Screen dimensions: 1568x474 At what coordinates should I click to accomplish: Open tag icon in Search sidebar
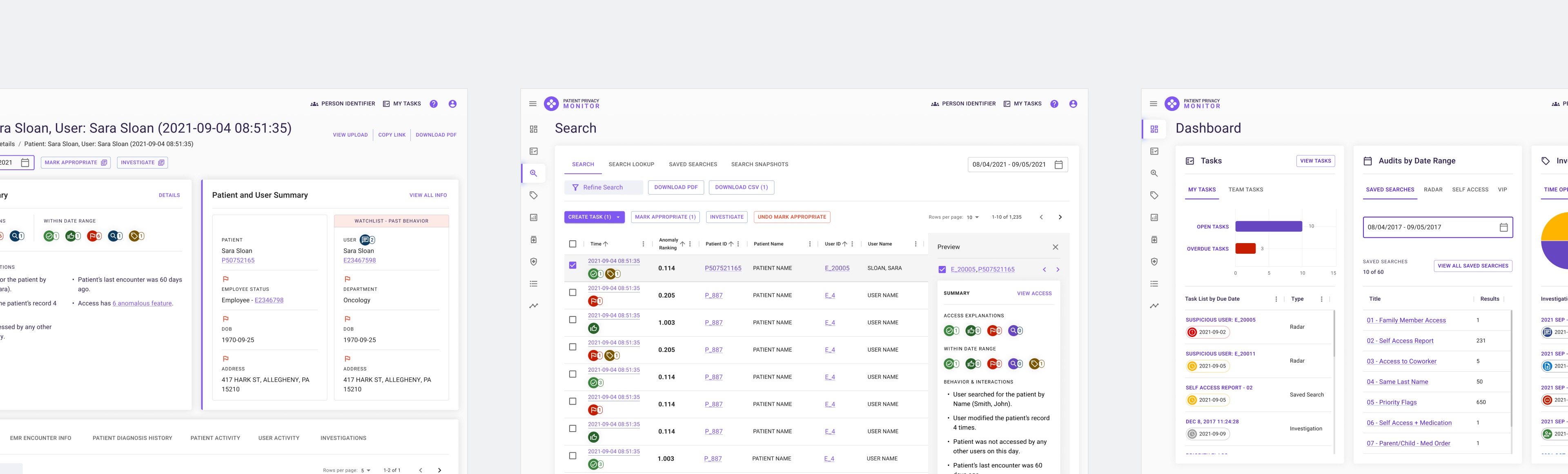(534, 196)
